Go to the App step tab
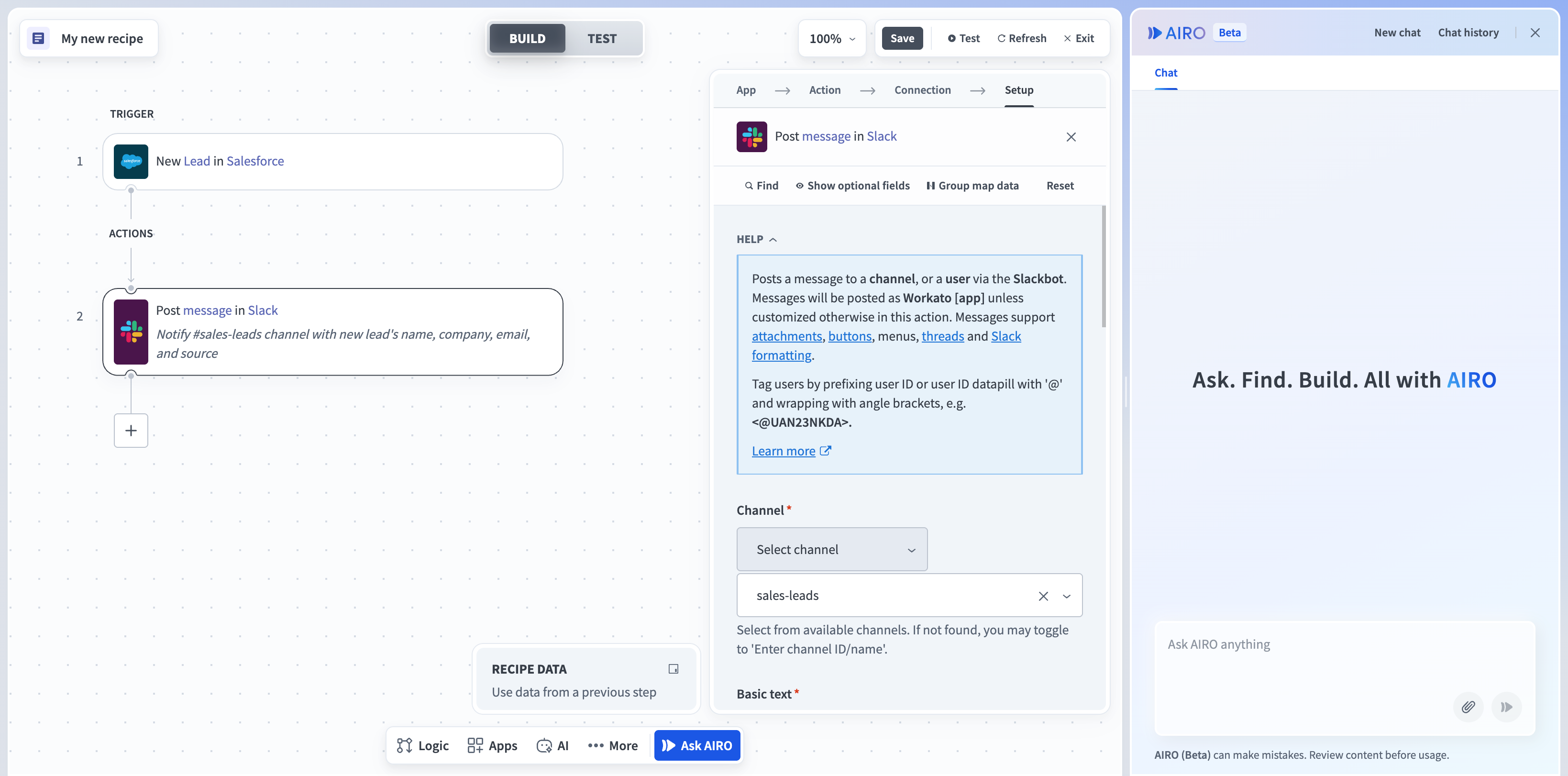1568x776 pixels. click(746, 90)
